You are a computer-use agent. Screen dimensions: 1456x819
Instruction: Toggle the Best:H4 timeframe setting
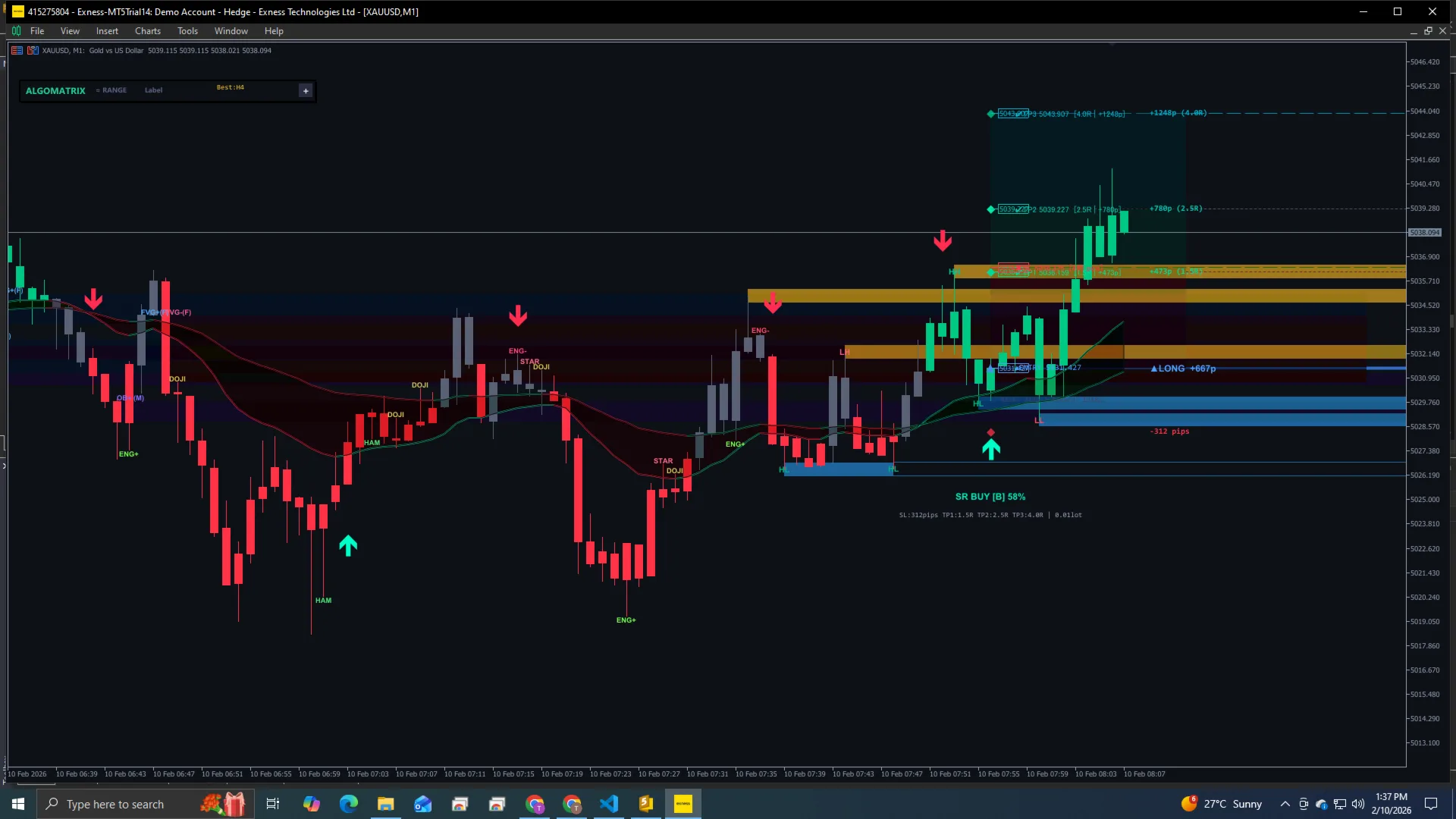point(230,87)
